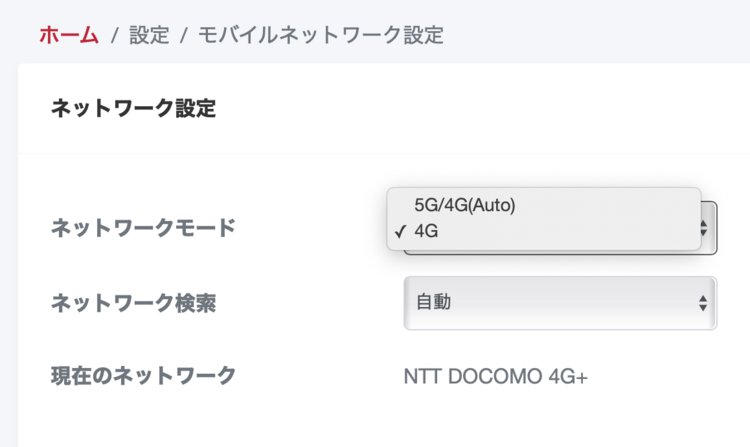This screenshot has width=750, height=447.
Task: Click the (Auto) portion of 5G/4G option
Action: point(492,205)
